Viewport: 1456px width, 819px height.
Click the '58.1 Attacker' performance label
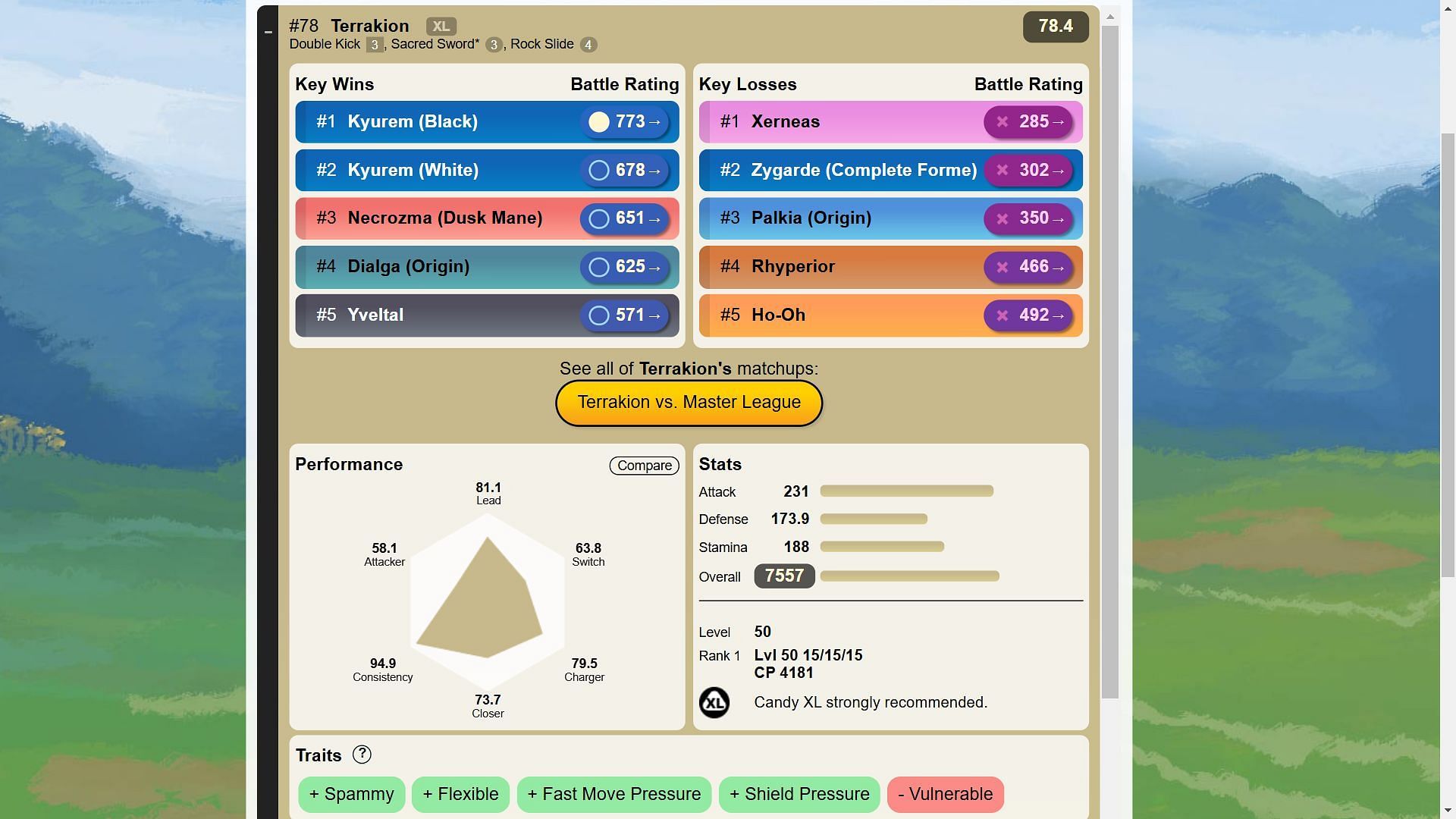tap(384, 554)
